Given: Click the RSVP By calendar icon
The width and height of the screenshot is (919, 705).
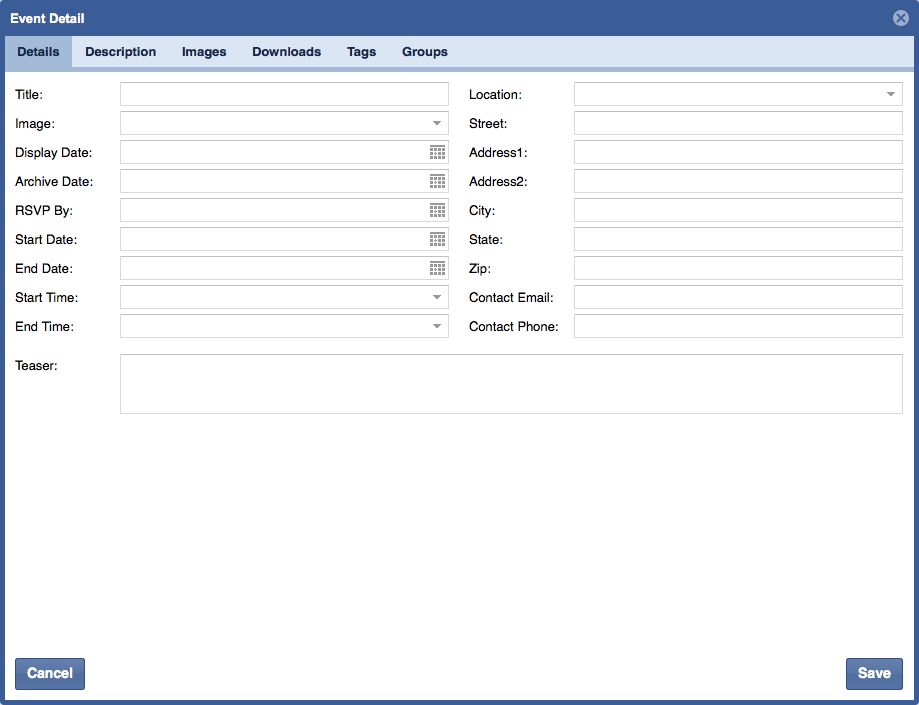Looking at the screenshot, I should 437,210.
